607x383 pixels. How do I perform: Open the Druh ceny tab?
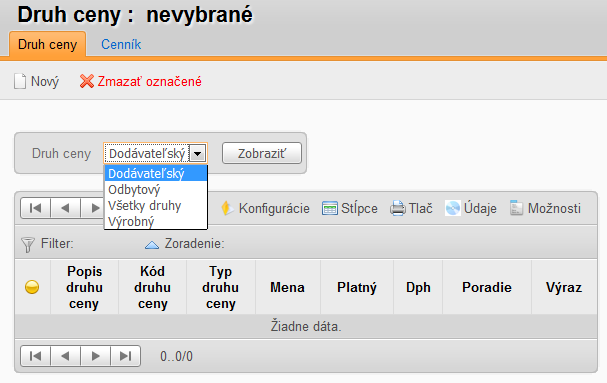[x=47, y=44]
